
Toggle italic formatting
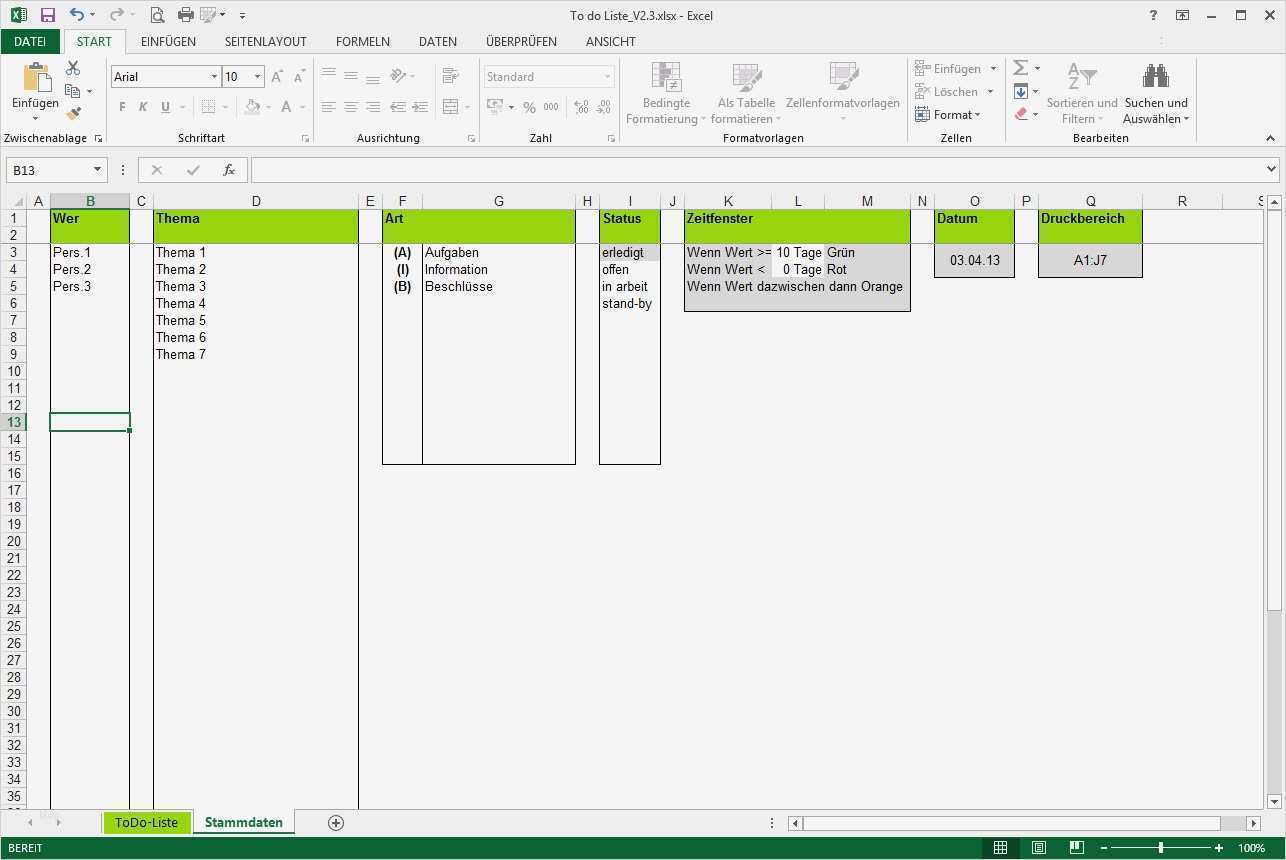[142, 106]
